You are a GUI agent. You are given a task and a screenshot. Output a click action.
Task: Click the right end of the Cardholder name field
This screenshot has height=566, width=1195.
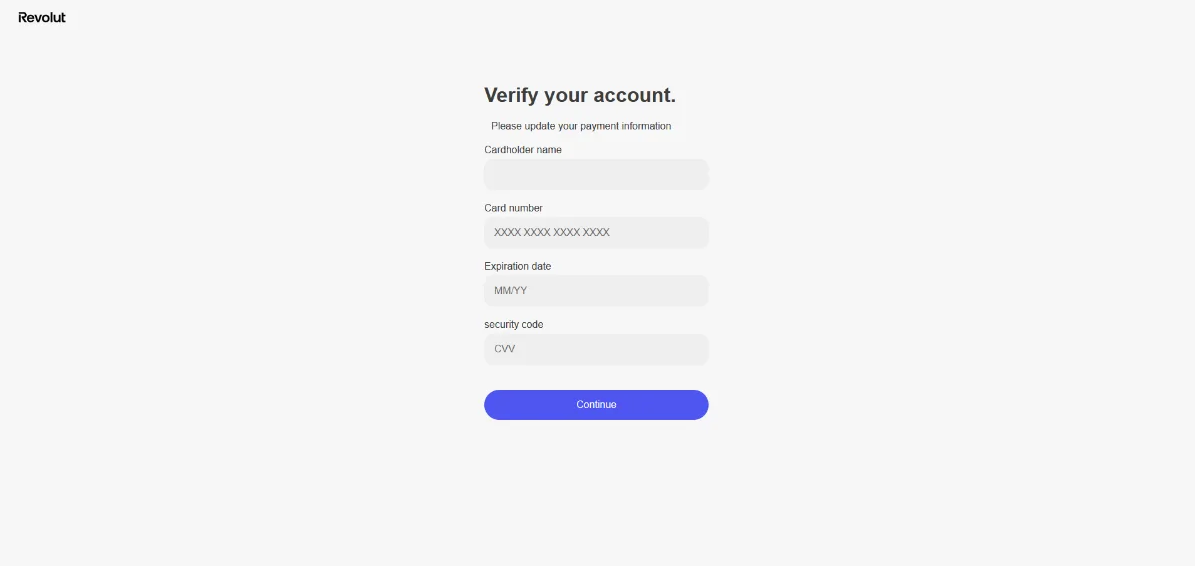tap(695, 174)
